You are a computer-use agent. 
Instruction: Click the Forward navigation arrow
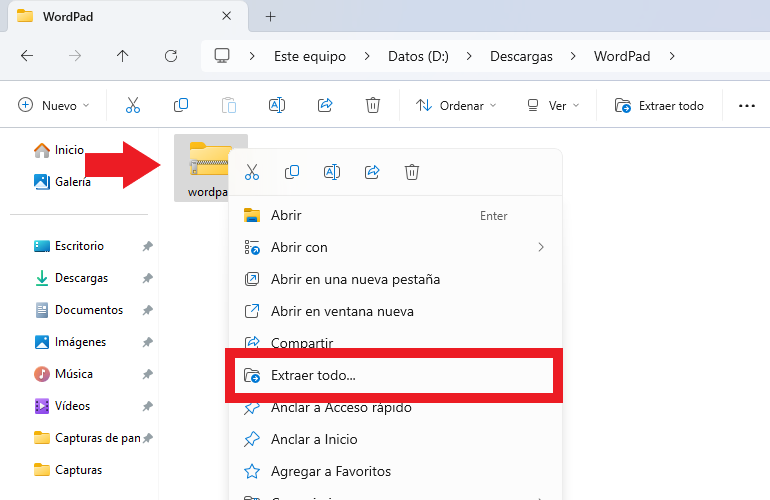click(x=75, y=56)
